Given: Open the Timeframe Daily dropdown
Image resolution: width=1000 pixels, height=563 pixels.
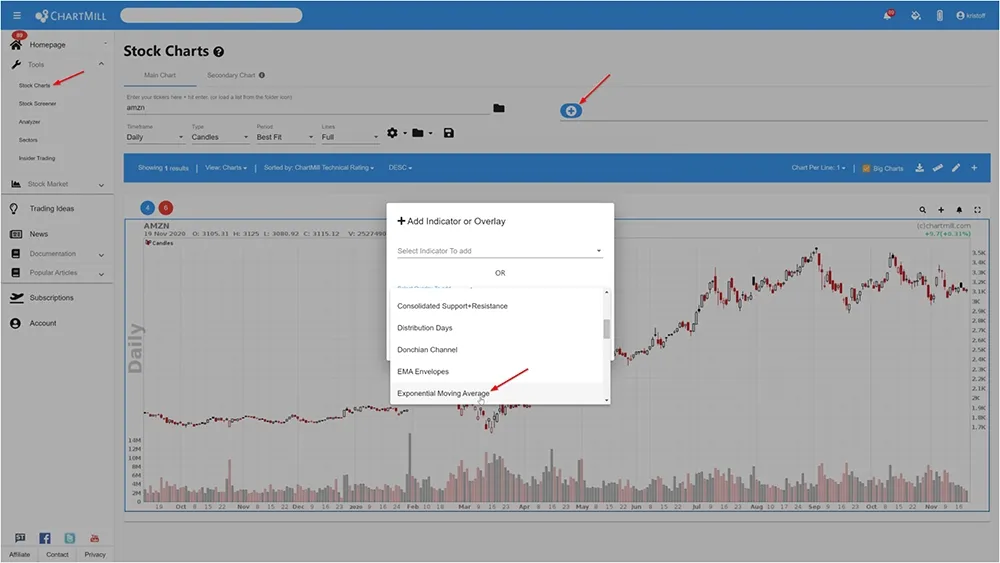Looking at the screenshot, I should click(x=155, y=137).
